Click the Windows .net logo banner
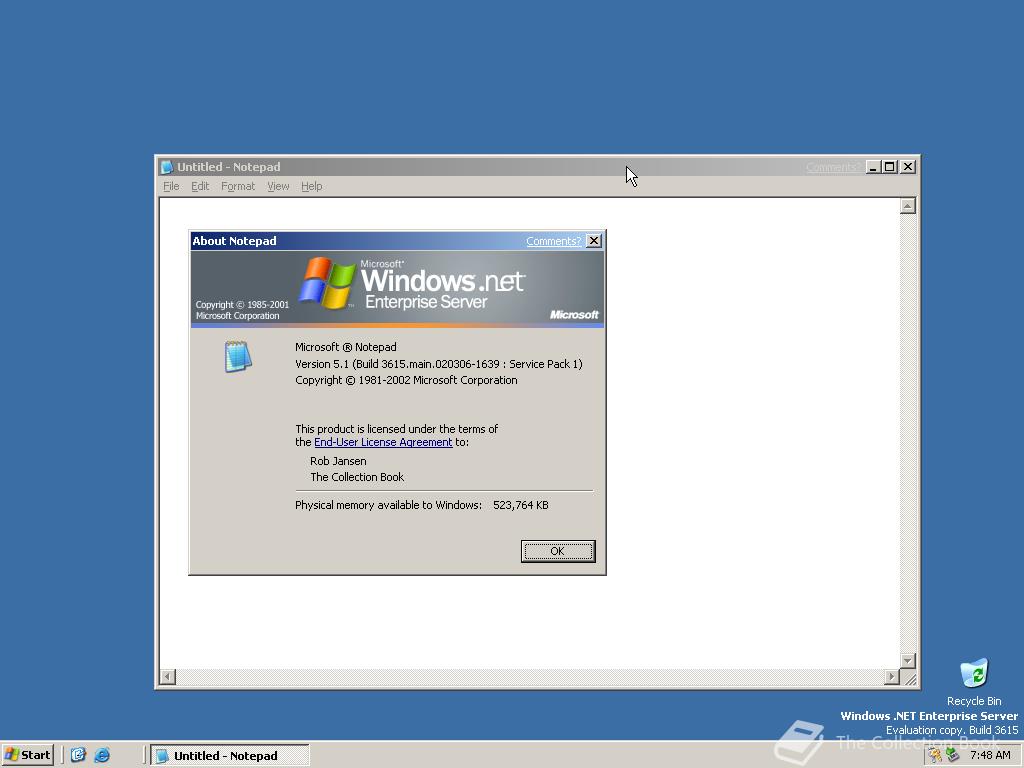The height and width of the screenshot is (768, 1024). coord(397,289)
